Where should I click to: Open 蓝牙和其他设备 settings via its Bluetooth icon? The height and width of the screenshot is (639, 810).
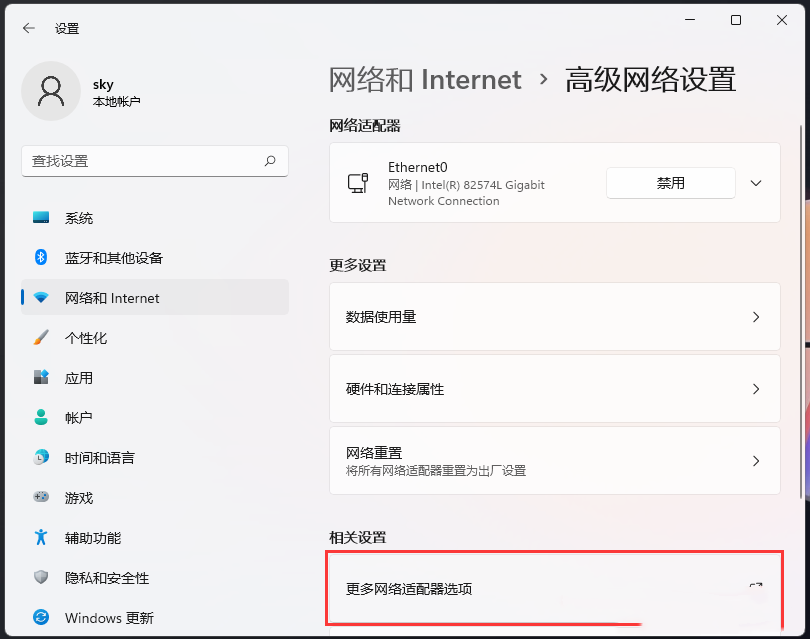[40, 258]
